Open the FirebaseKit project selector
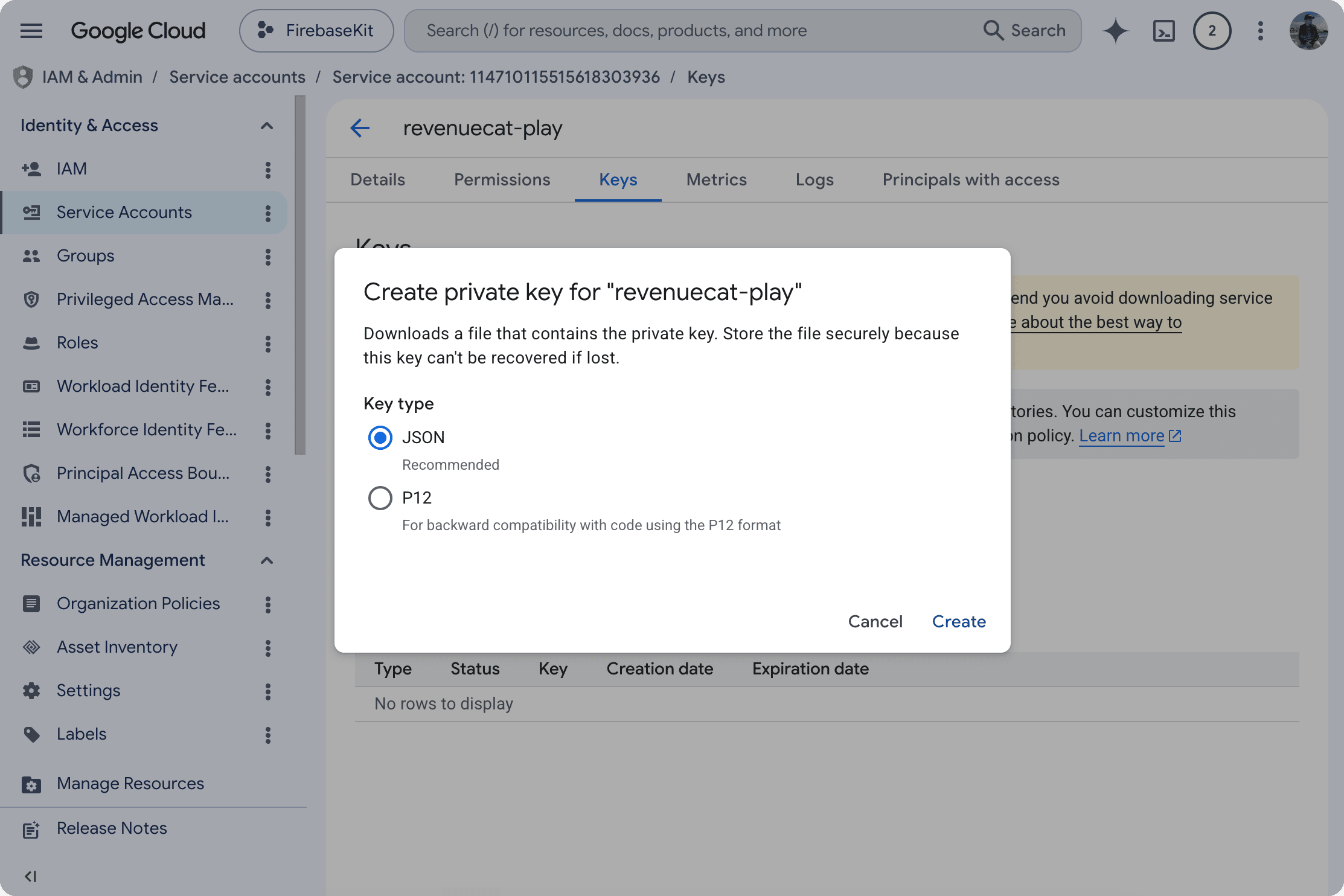Image resolution: width=1344 pixels, height=896 pixels. pyautogui.click(x=316, y=31)
